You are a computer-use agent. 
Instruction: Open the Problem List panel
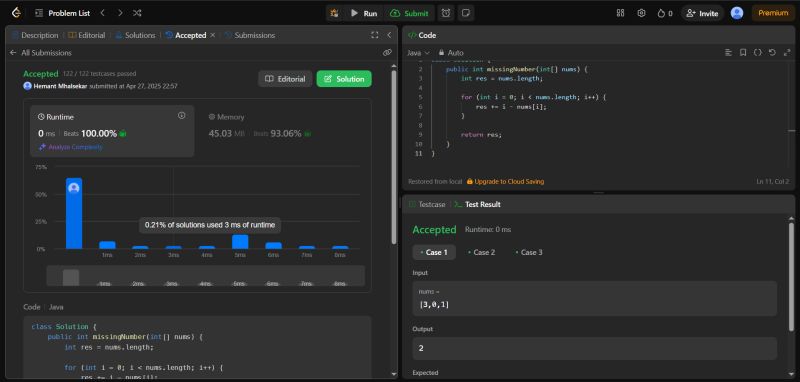coord(63,13)
